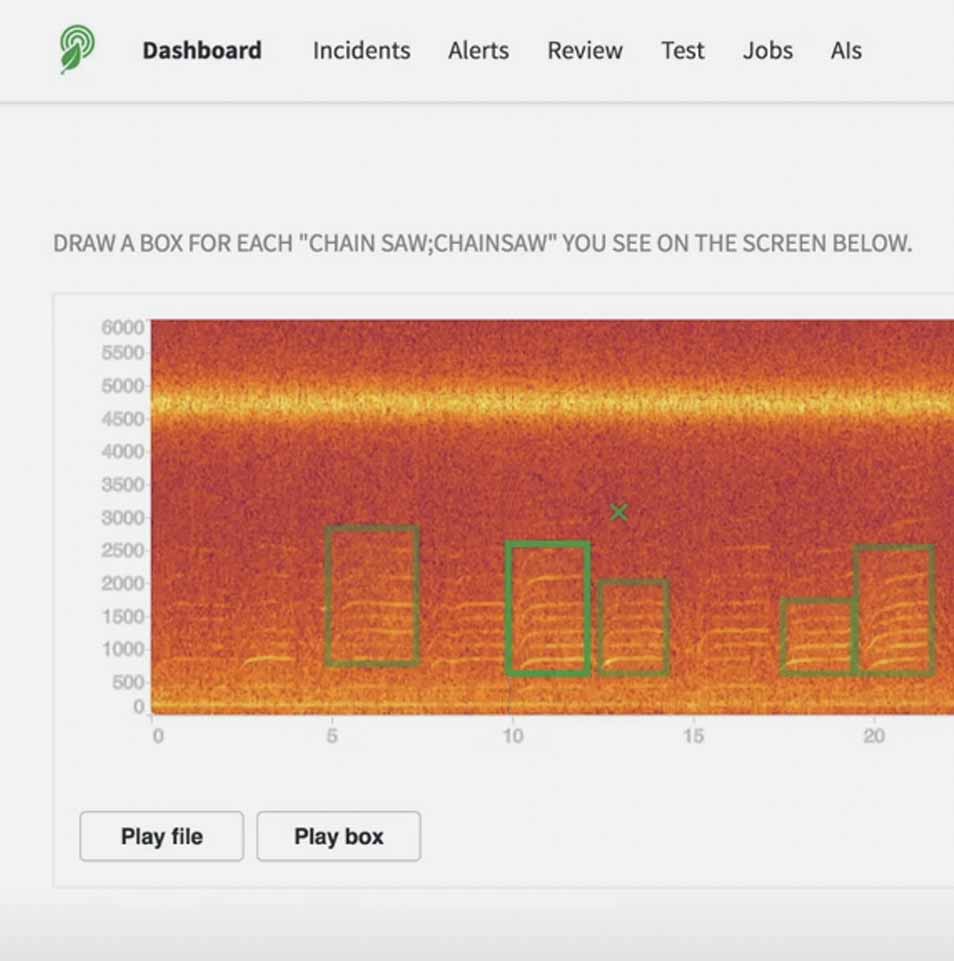Switch to the Review page
The width and height of the screenshot is (954, 961).
tap(585, 50)
